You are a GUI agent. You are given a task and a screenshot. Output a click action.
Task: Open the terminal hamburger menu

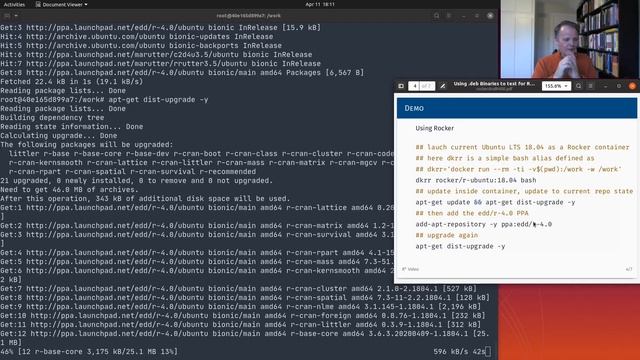tap(449, 16)
